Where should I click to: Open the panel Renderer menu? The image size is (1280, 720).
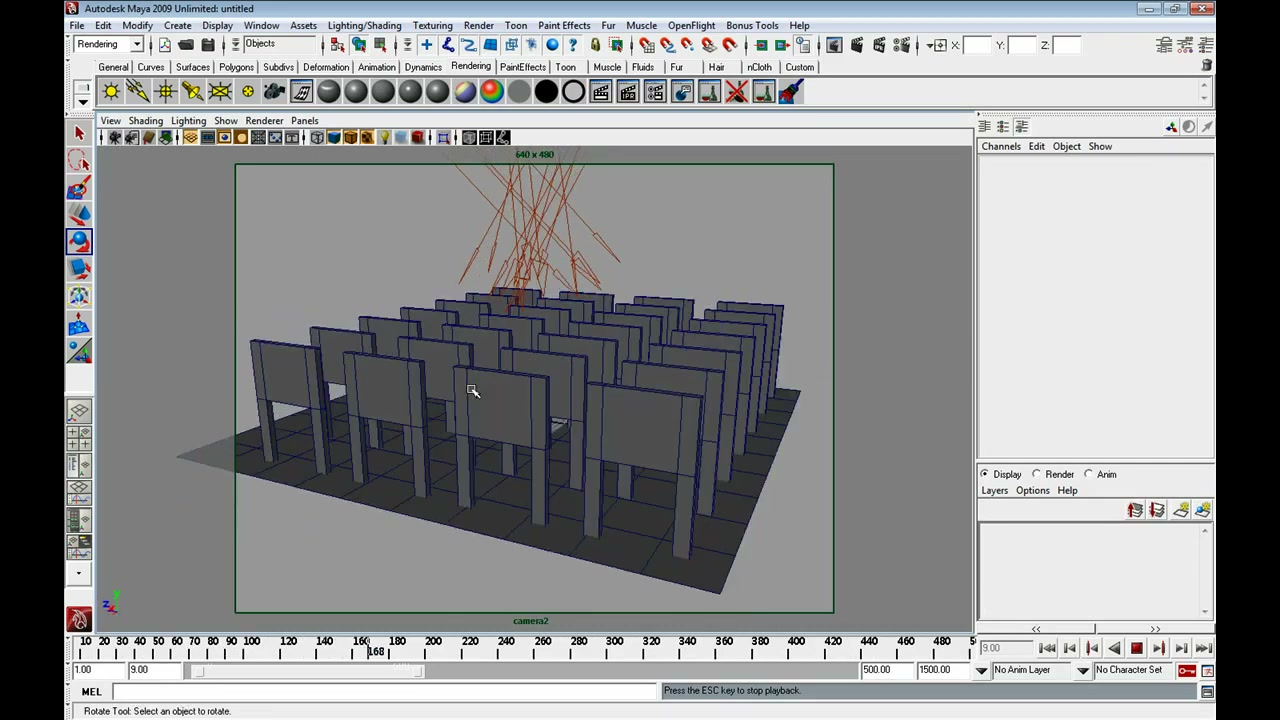click(264, 120)
